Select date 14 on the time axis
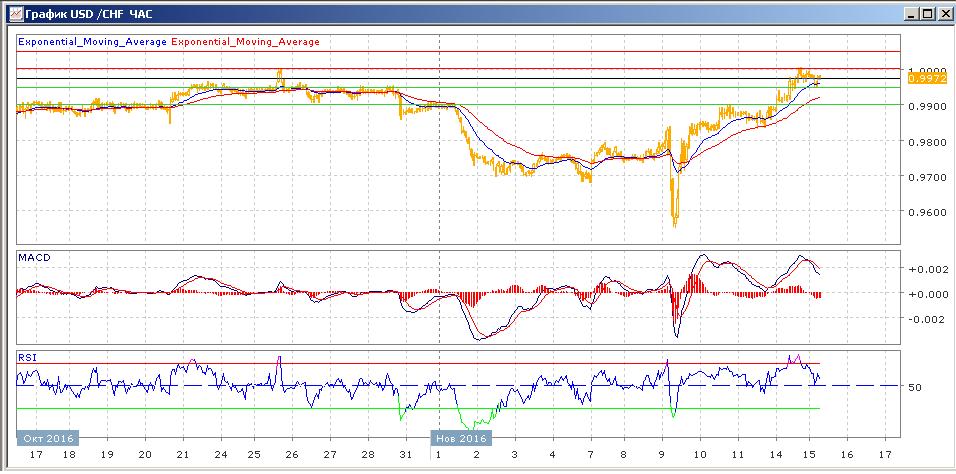The image size is (956, 474). tap(776, 455)
